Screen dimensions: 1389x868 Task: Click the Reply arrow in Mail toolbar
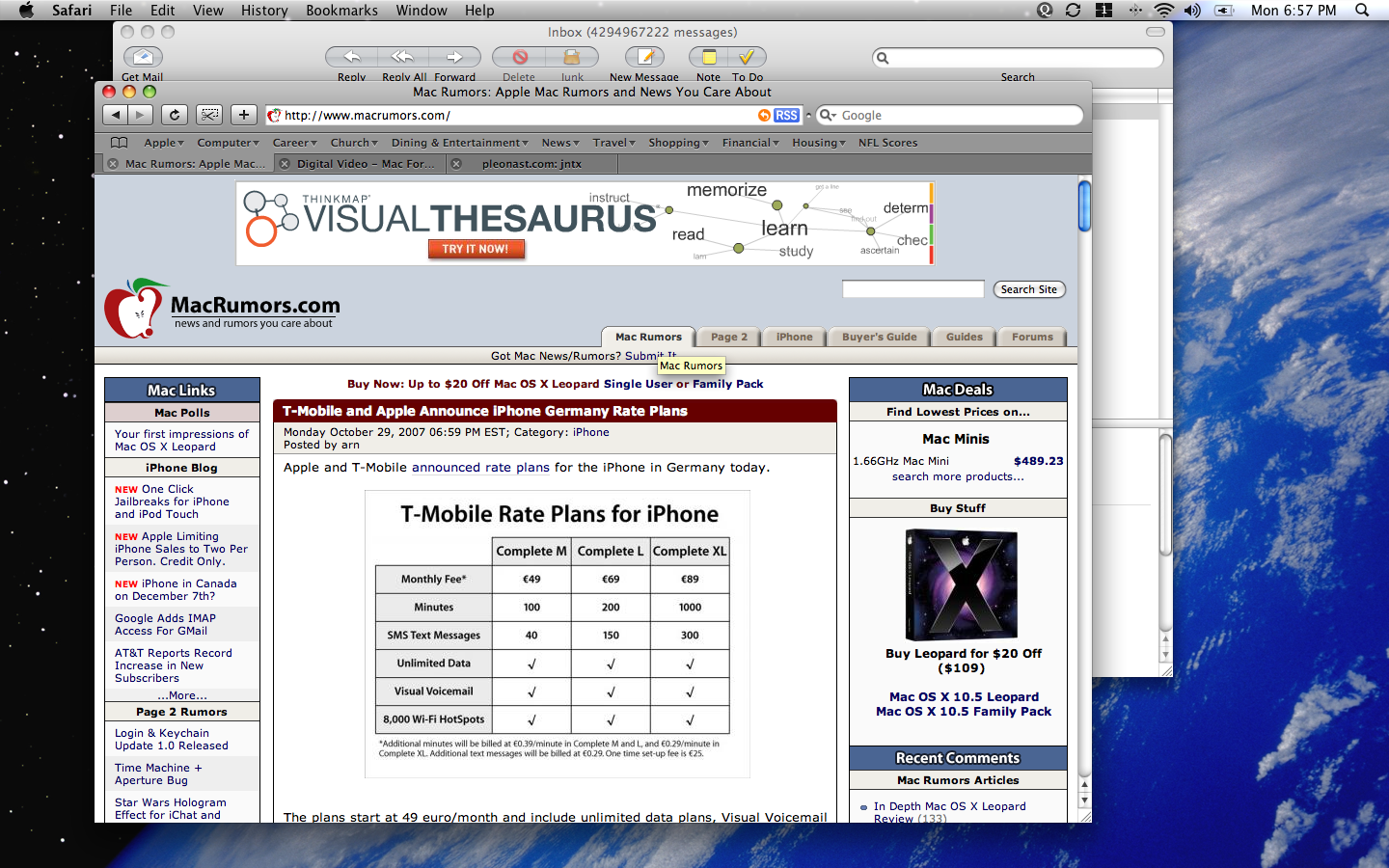(352, 58)
